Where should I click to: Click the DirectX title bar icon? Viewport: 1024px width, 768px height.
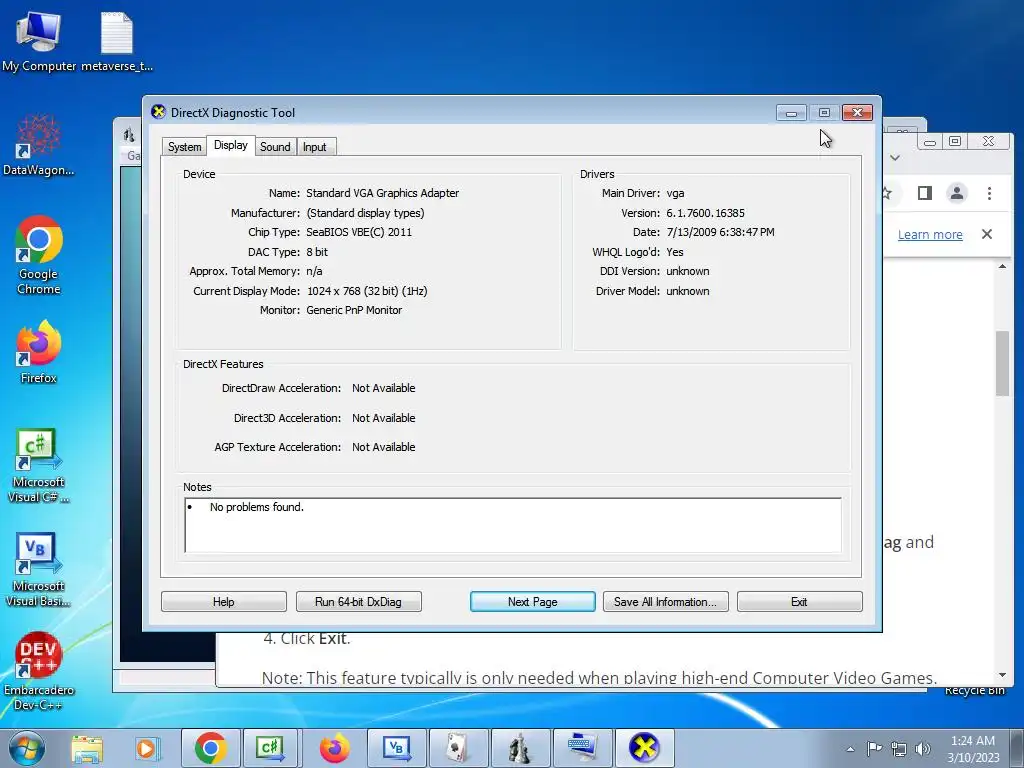[158, 112]
